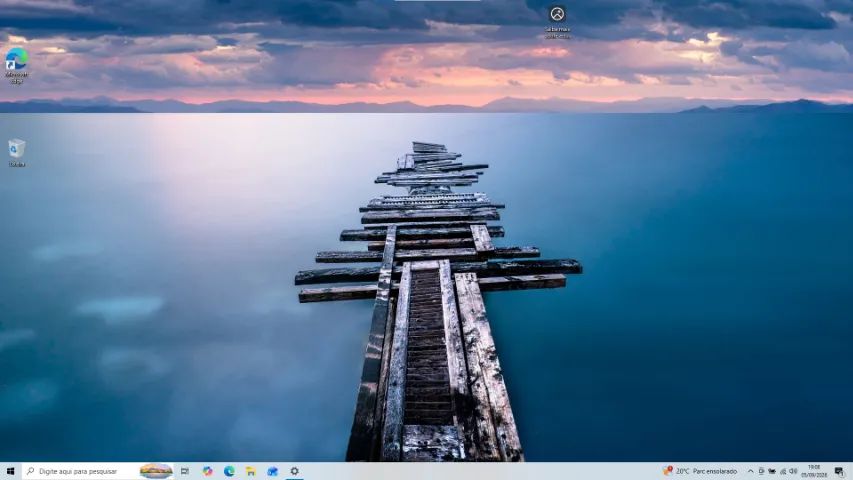Launch Copilot from the taskbar

pyautogui.click(x=207, y=471)
